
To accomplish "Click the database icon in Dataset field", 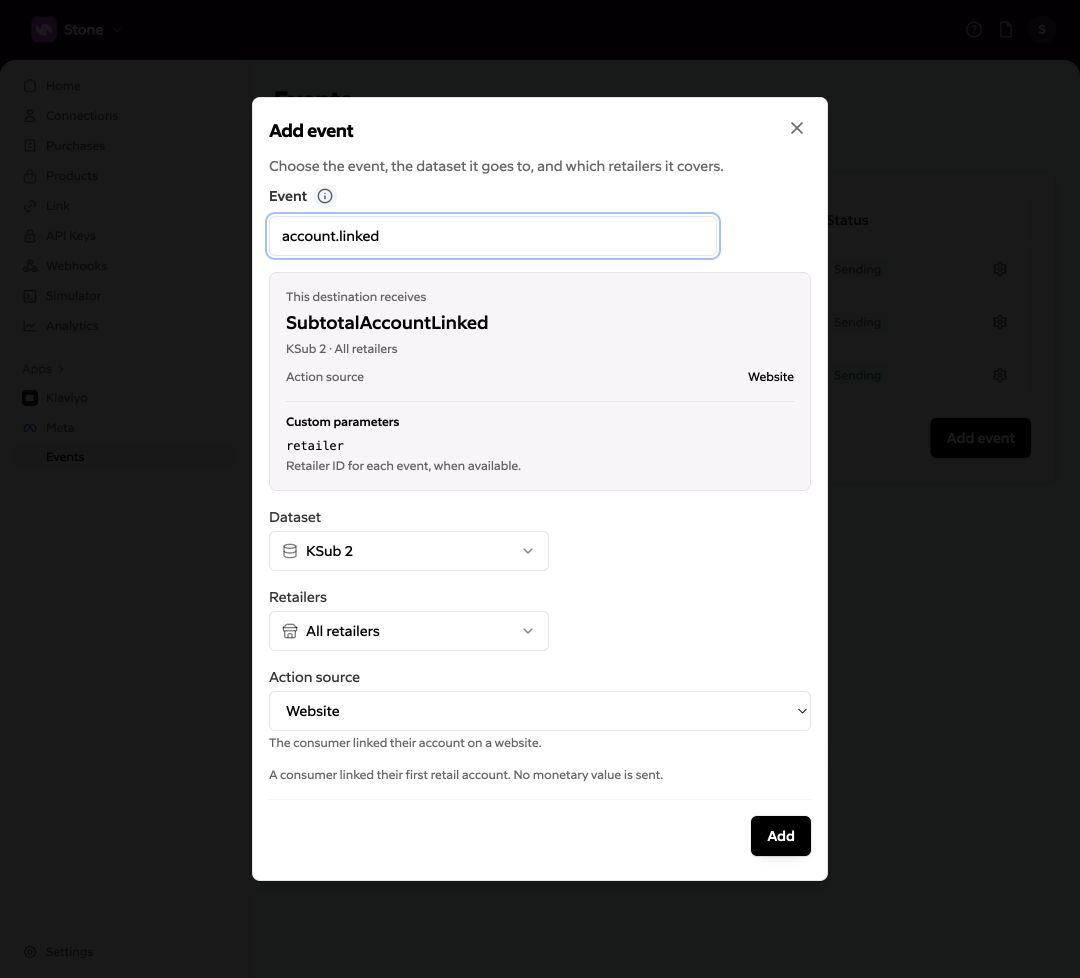I will [x=290, y=551].
